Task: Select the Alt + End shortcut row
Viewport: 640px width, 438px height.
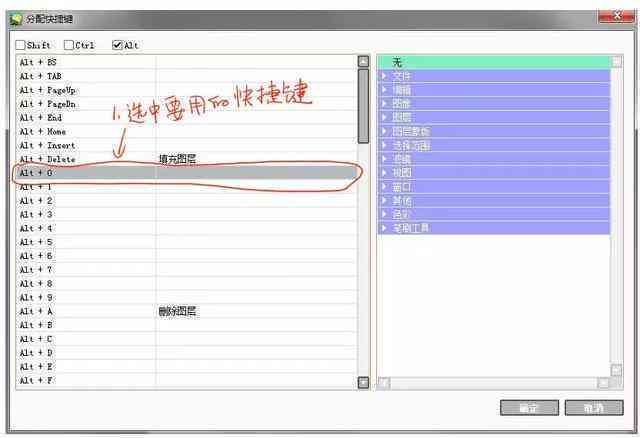Action: pos(187,118)
